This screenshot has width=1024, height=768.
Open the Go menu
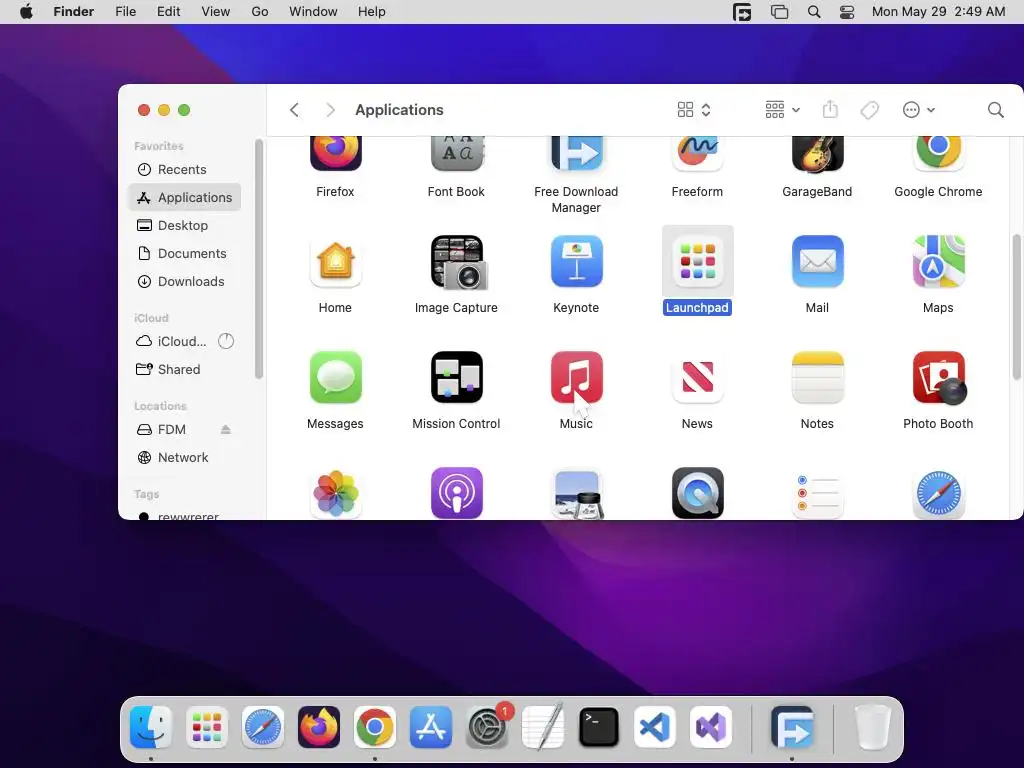(260, 12)
